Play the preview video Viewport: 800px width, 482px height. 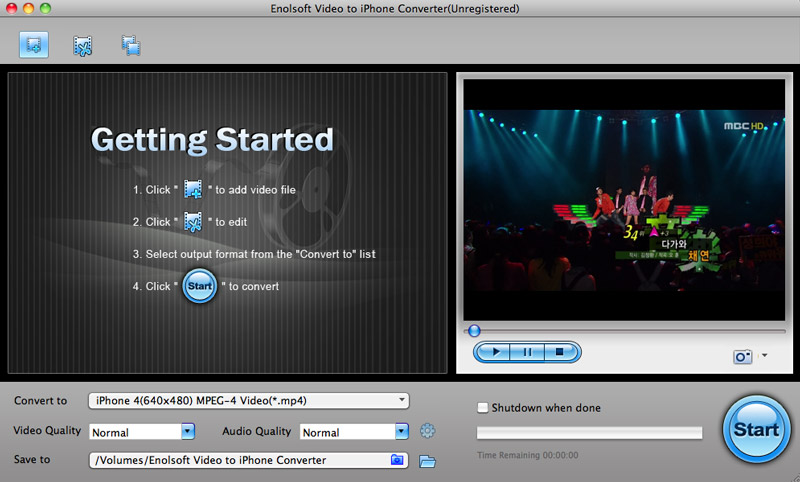click(493, 352)
